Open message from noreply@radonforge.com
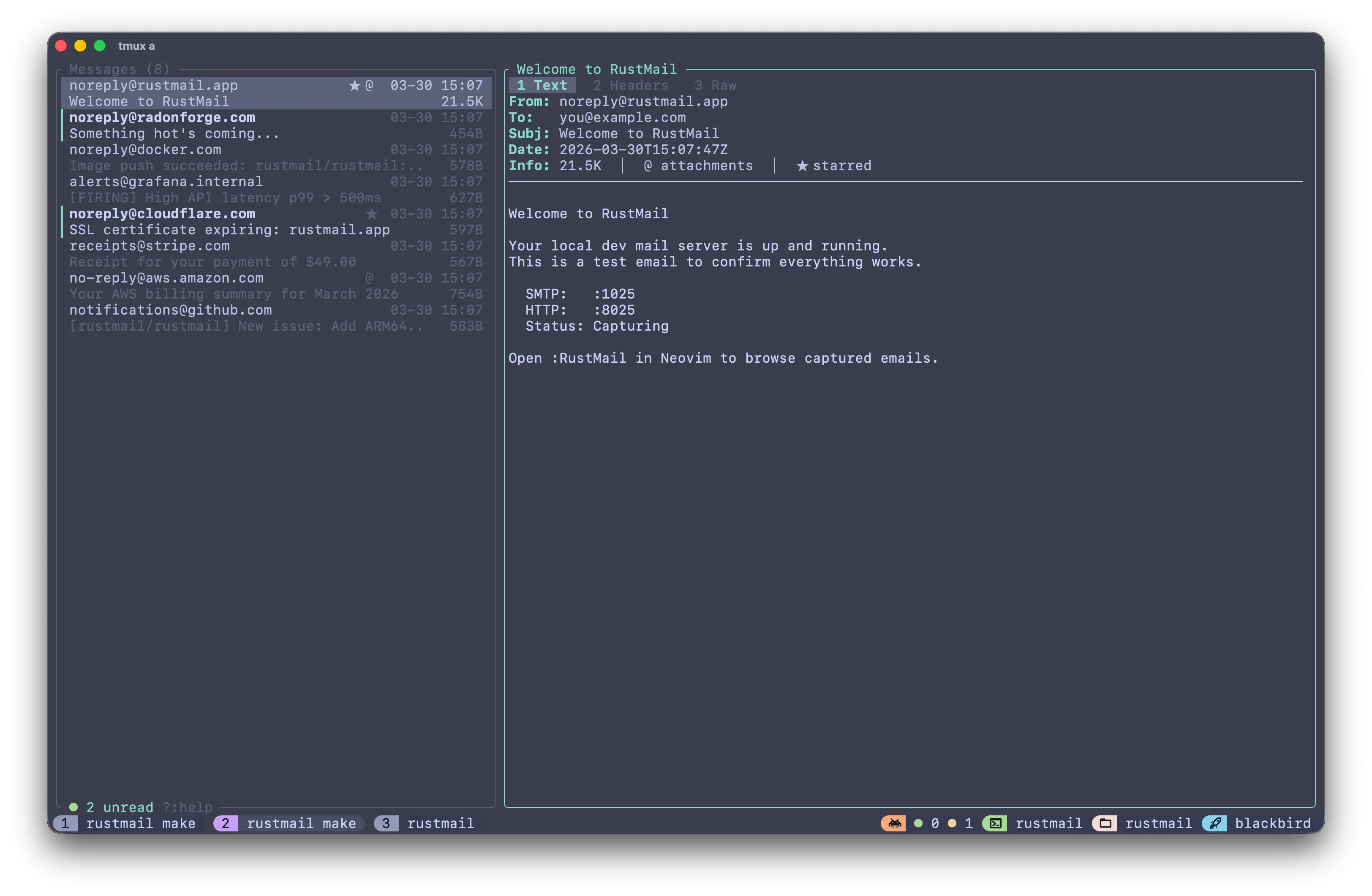This screenshot has width=1372, height=896. click(x=275, y=125)
